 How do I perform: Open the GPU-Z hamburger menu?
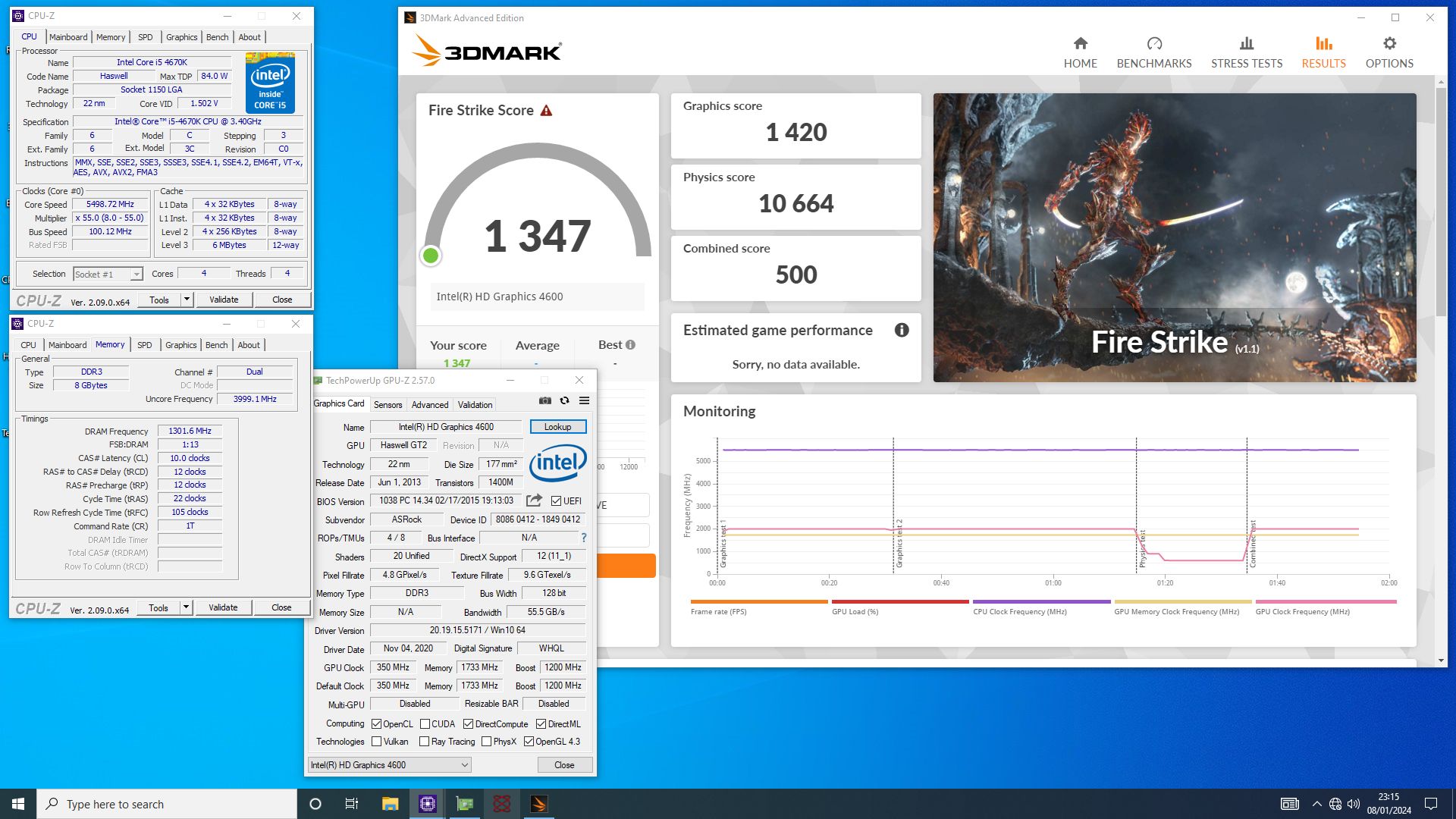584,400
